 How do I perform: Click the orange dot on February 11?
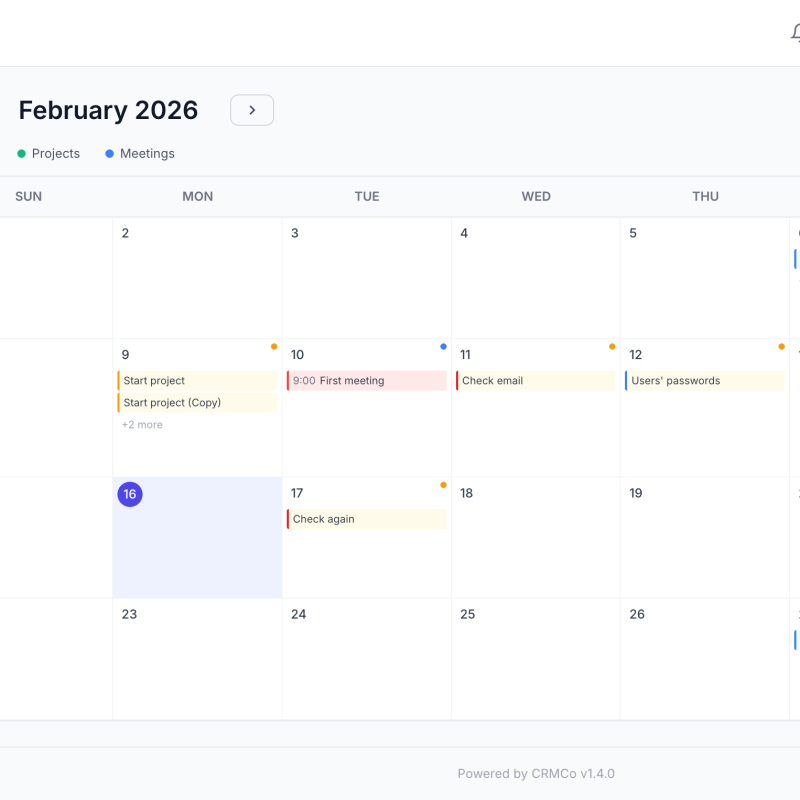(x=612, y=347)
